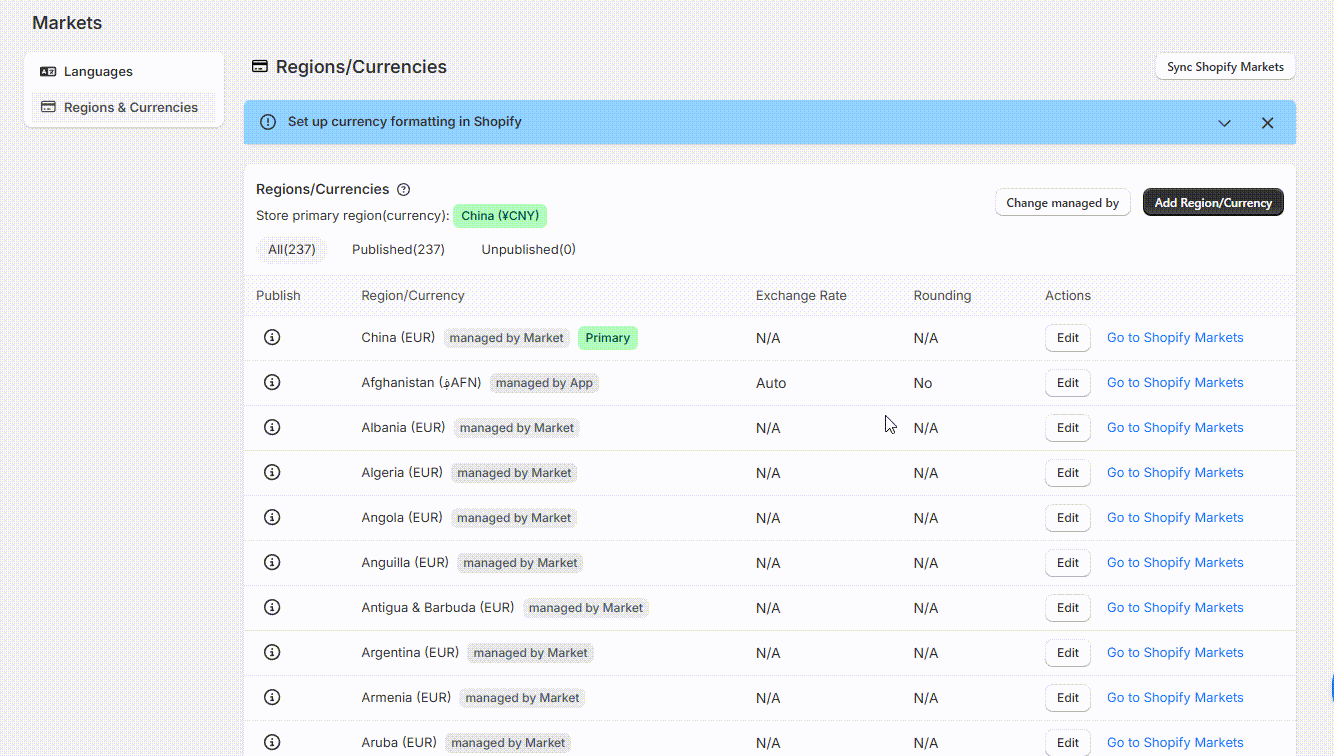Viewport: 1334px width, 756px height.
Task: Click the Add Region/Currency button
Action: tap(1213, 203)
